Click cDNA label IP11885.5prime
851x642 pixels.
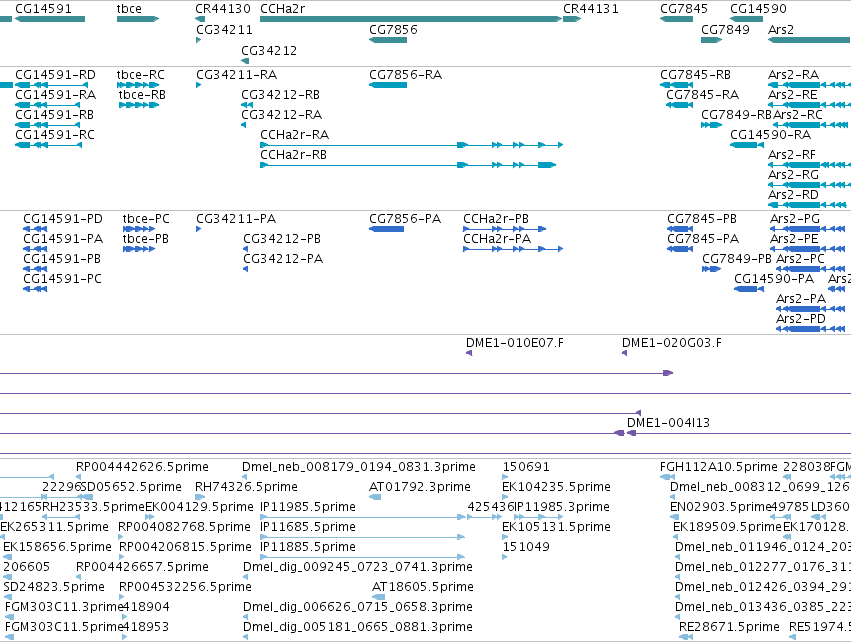tap(308, 548)
